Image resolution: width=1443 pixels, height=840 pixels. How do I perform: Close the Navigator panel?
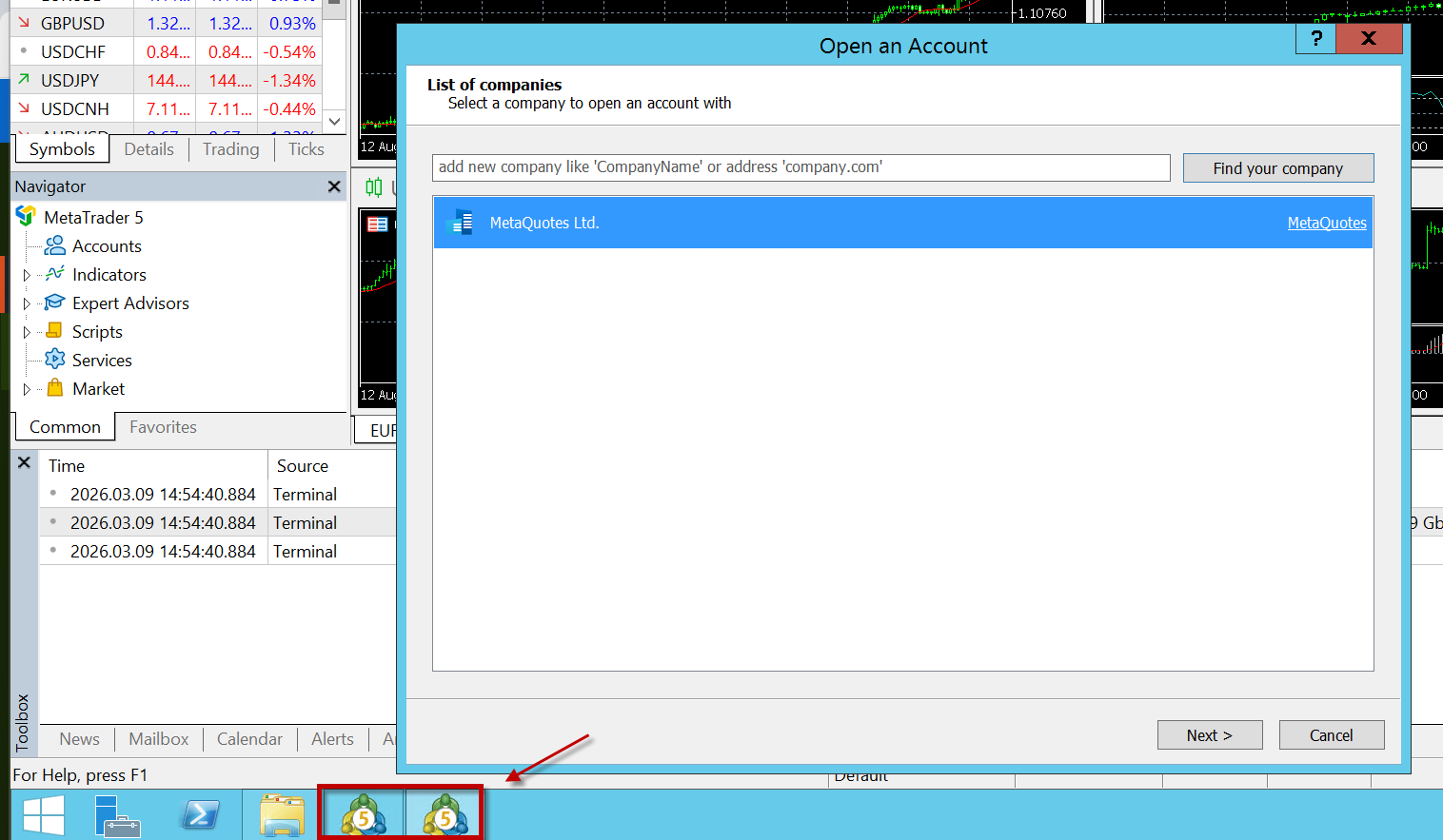(x=334, y=186)
